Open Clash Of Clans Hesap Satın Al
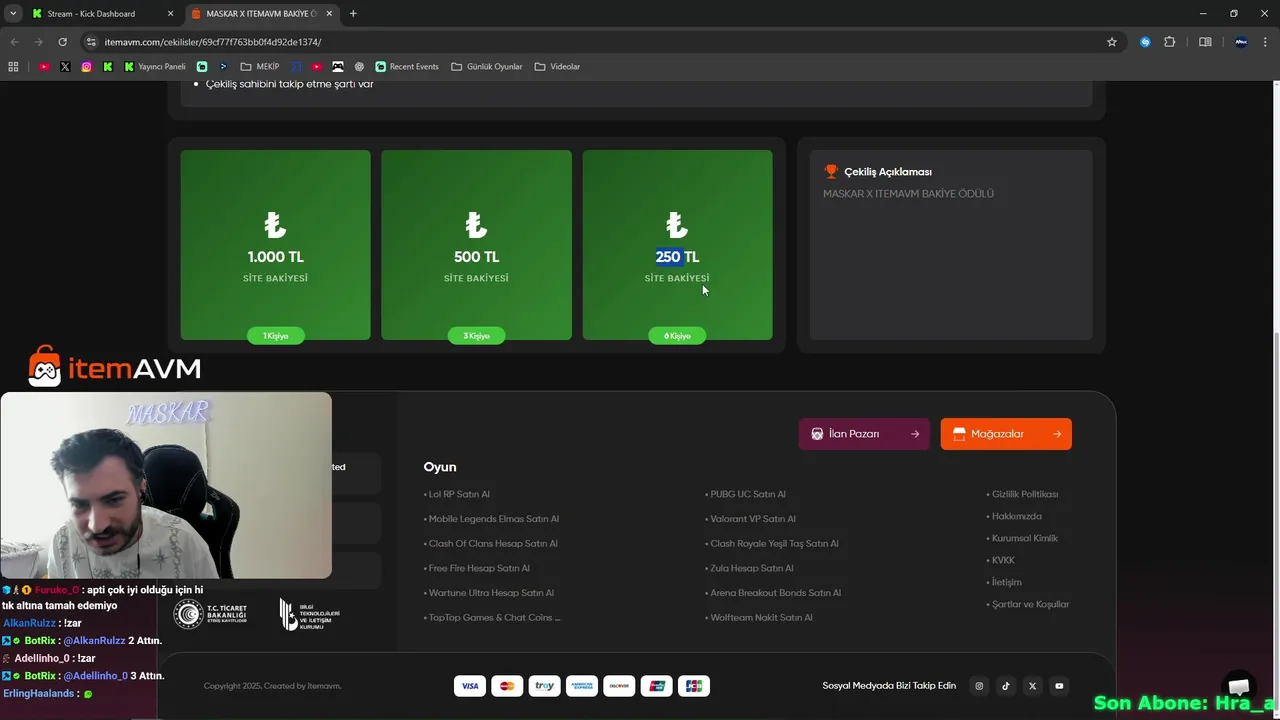The height and width of the screenshot is (720, 1280). (491, 544)
